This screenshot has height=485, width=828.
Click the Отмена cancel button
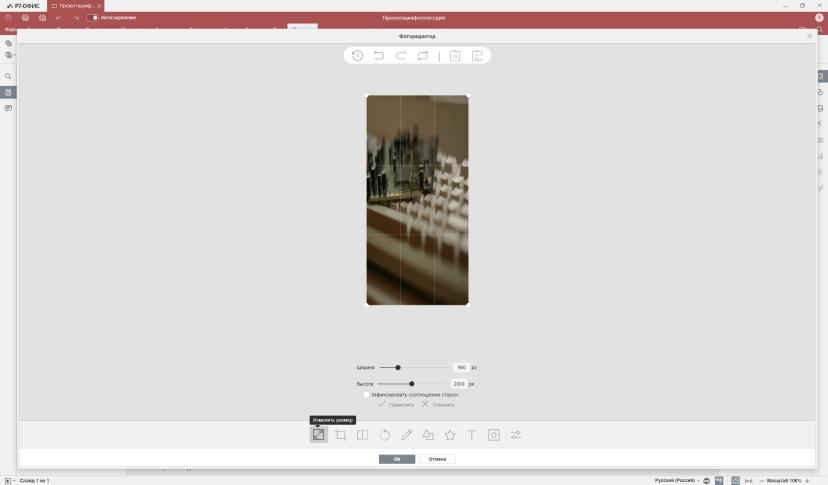pyautogui.click(x=437, y=459)
